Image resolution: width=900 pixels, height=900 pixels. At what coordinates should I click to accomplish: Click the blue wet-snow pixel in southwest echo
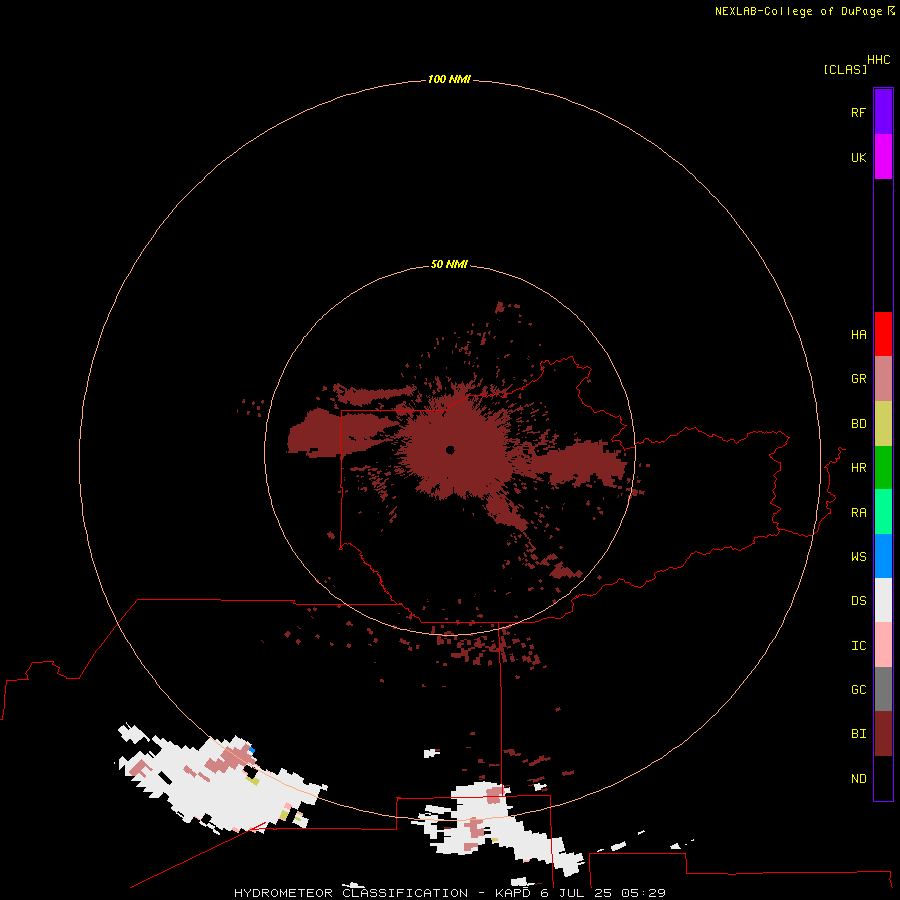tap(251, 750)
